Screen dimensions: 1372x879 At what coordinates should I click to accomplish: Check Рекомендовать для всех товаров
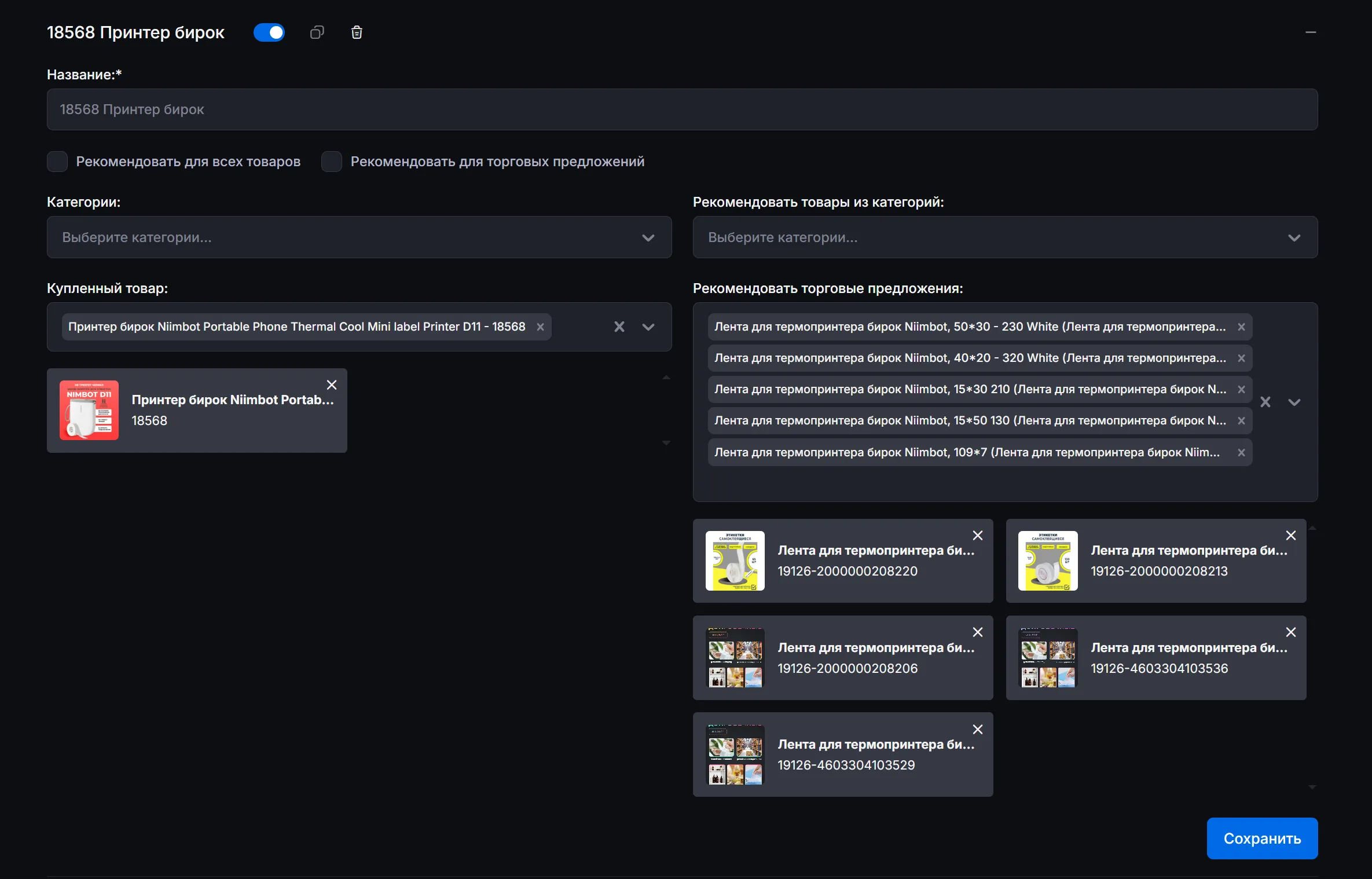(x=57, y=162)
